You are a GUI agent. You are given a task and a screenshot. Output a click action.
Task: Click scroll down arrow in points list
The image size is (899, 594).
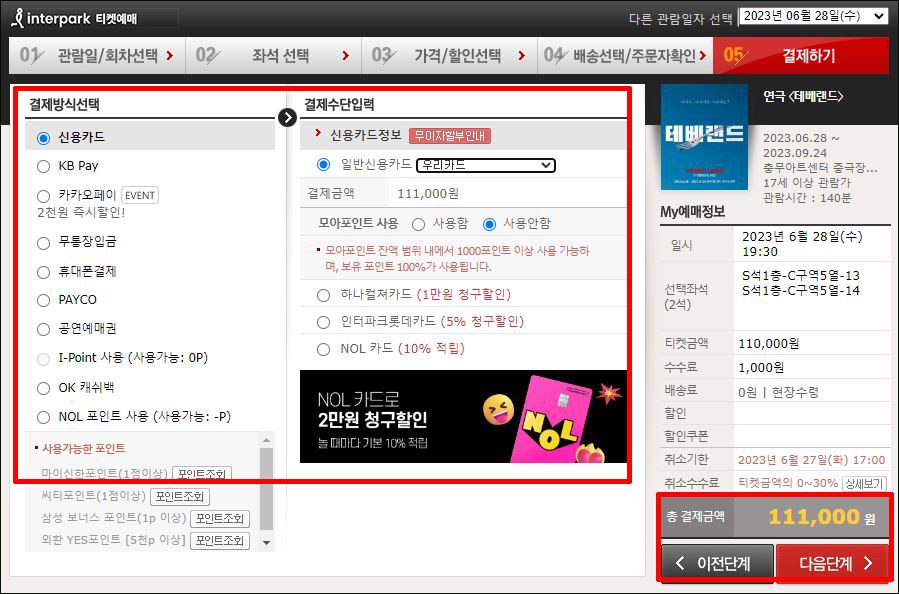click(x=266, y=542)
